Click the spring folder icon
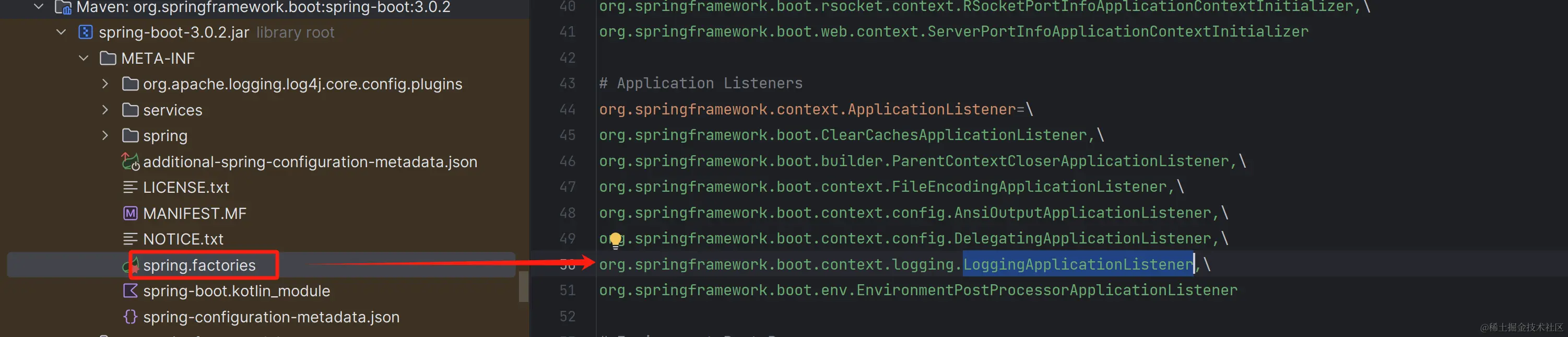1568x337 pixels. pos(130,135)
